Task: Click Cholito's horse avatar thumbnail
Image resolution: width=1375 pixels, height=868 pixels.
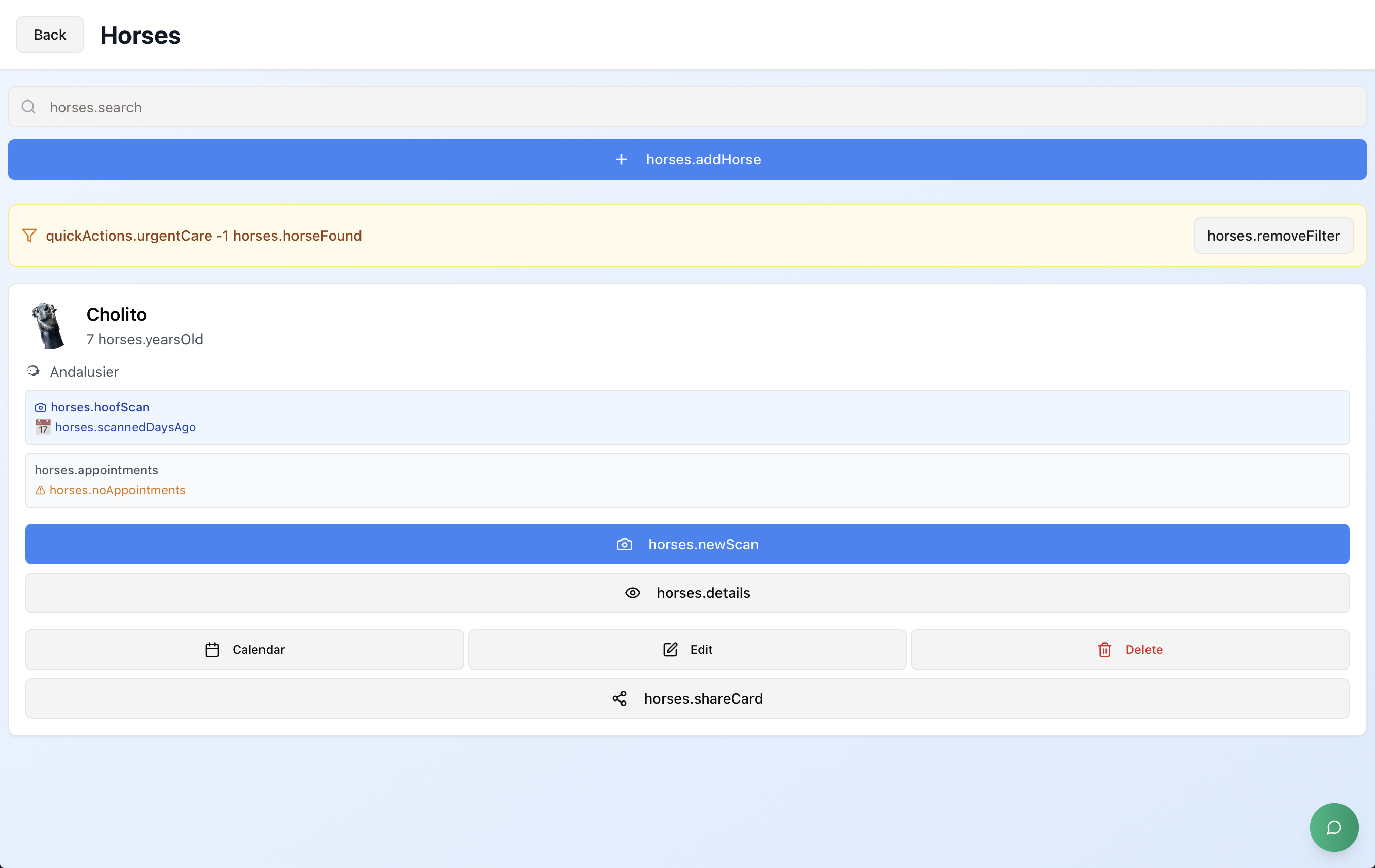Action: (x=48, y=326)
